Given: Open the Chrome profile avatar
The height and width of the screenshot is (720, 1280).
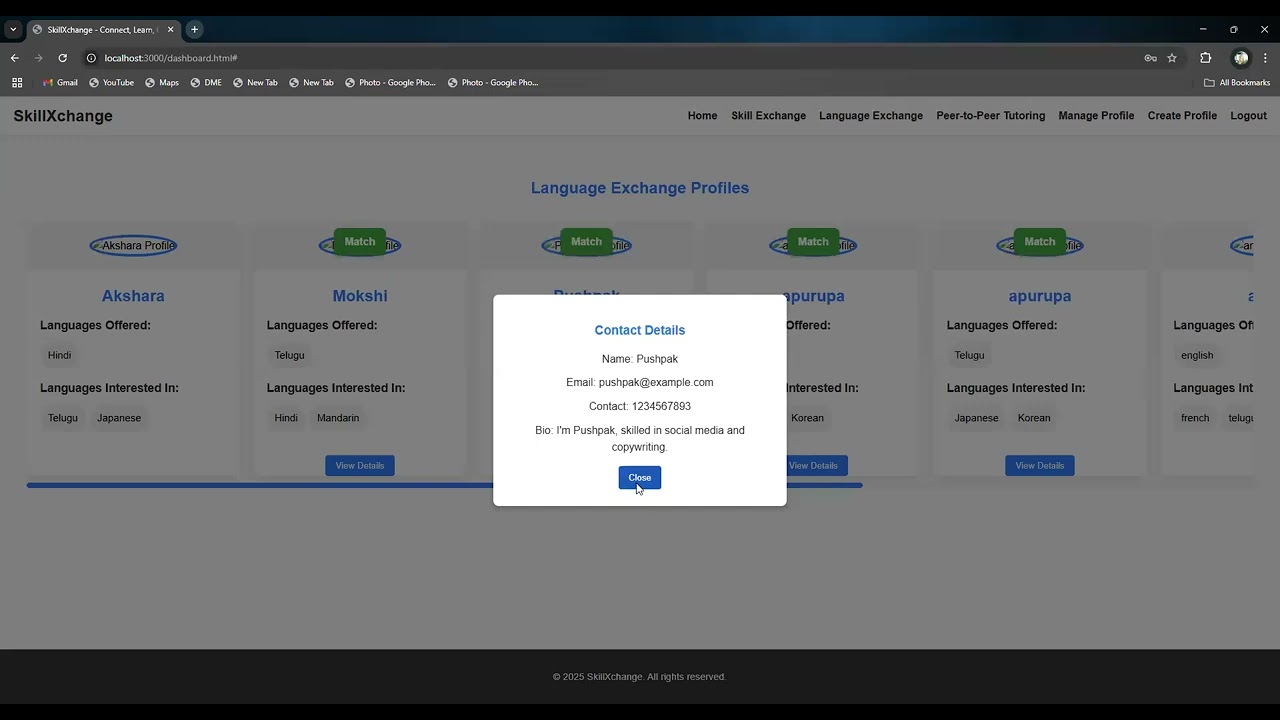Looking at the screenshot, I should pyautogui.click(x=1241, y=58).
